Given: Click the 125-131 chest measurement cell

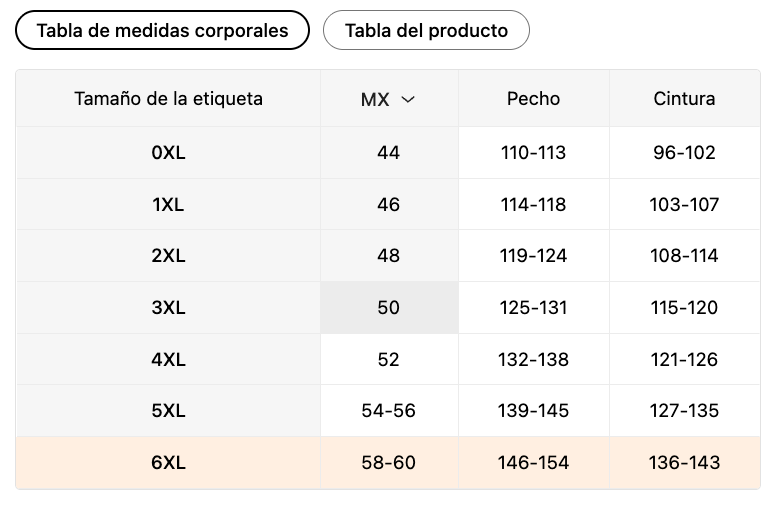Looking at the screenshot, I should coord(533,308).
